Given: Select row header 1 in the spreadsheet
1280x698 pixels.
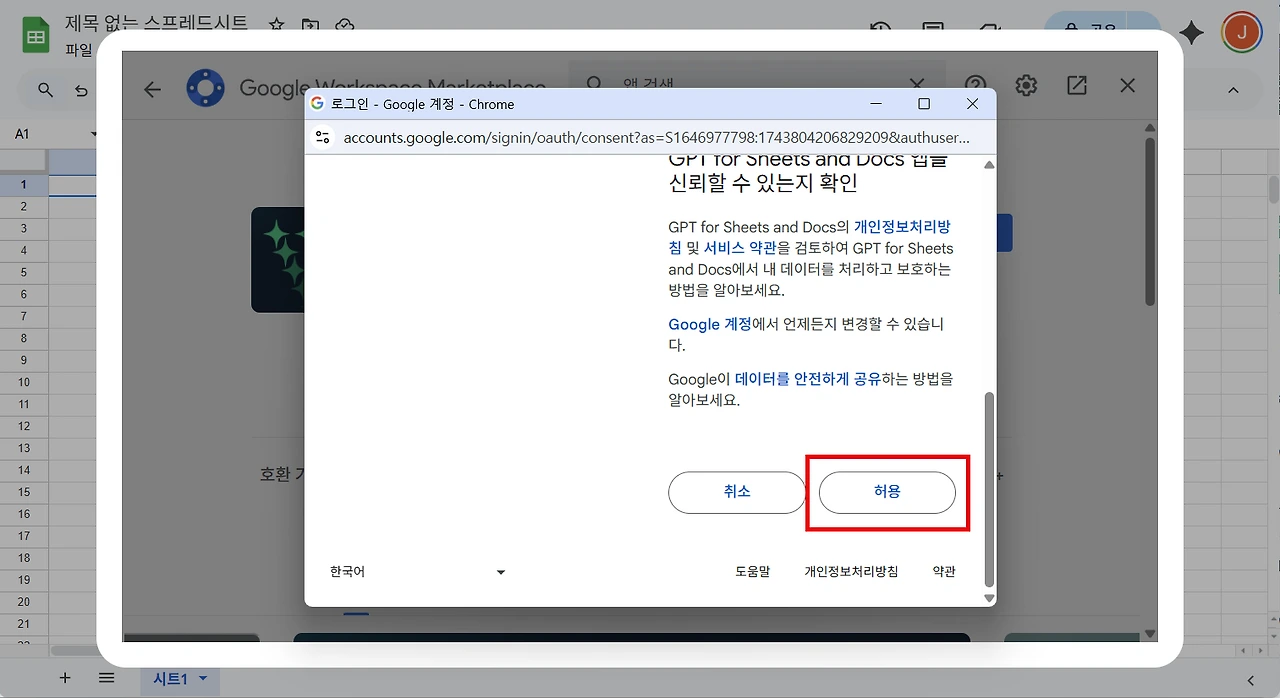Looking at the screenshot, I should (24, 184).
